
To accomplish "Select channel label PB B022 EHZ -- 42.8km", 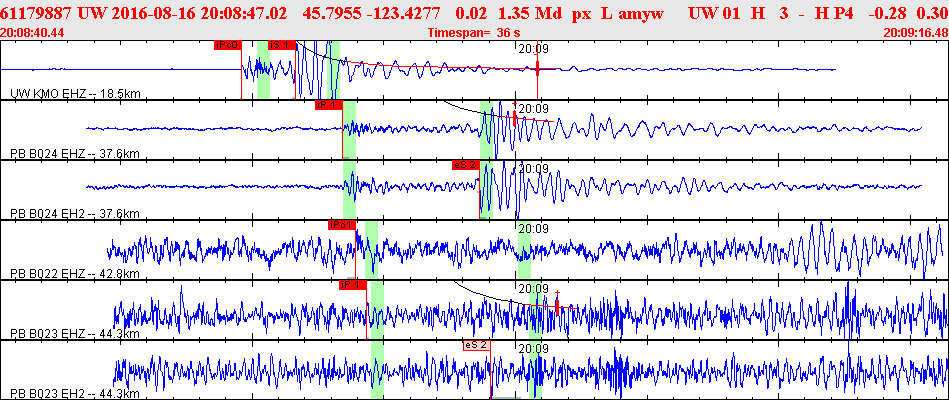I will point(75,274).
